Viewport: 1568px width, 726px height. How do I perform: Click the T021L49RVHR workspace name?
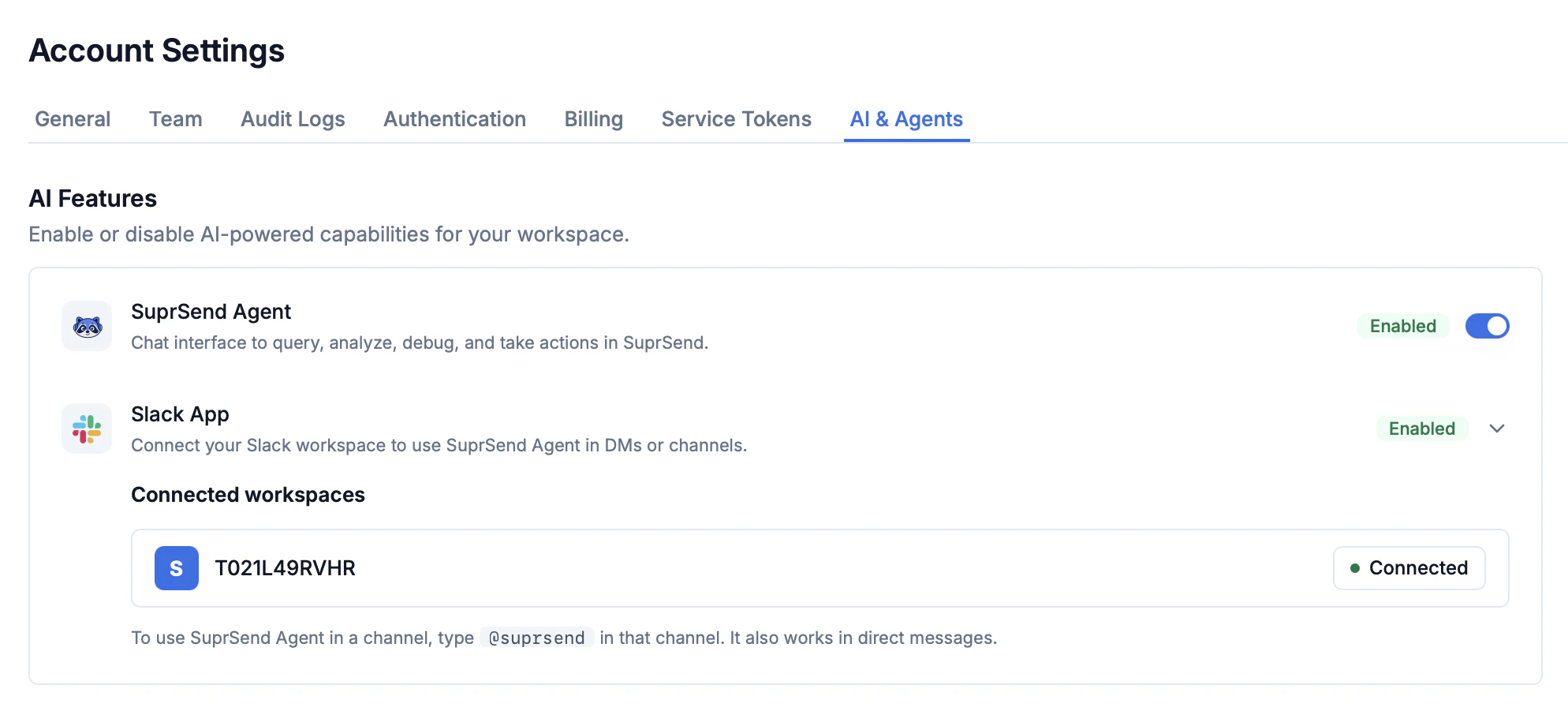click(285, 568)
